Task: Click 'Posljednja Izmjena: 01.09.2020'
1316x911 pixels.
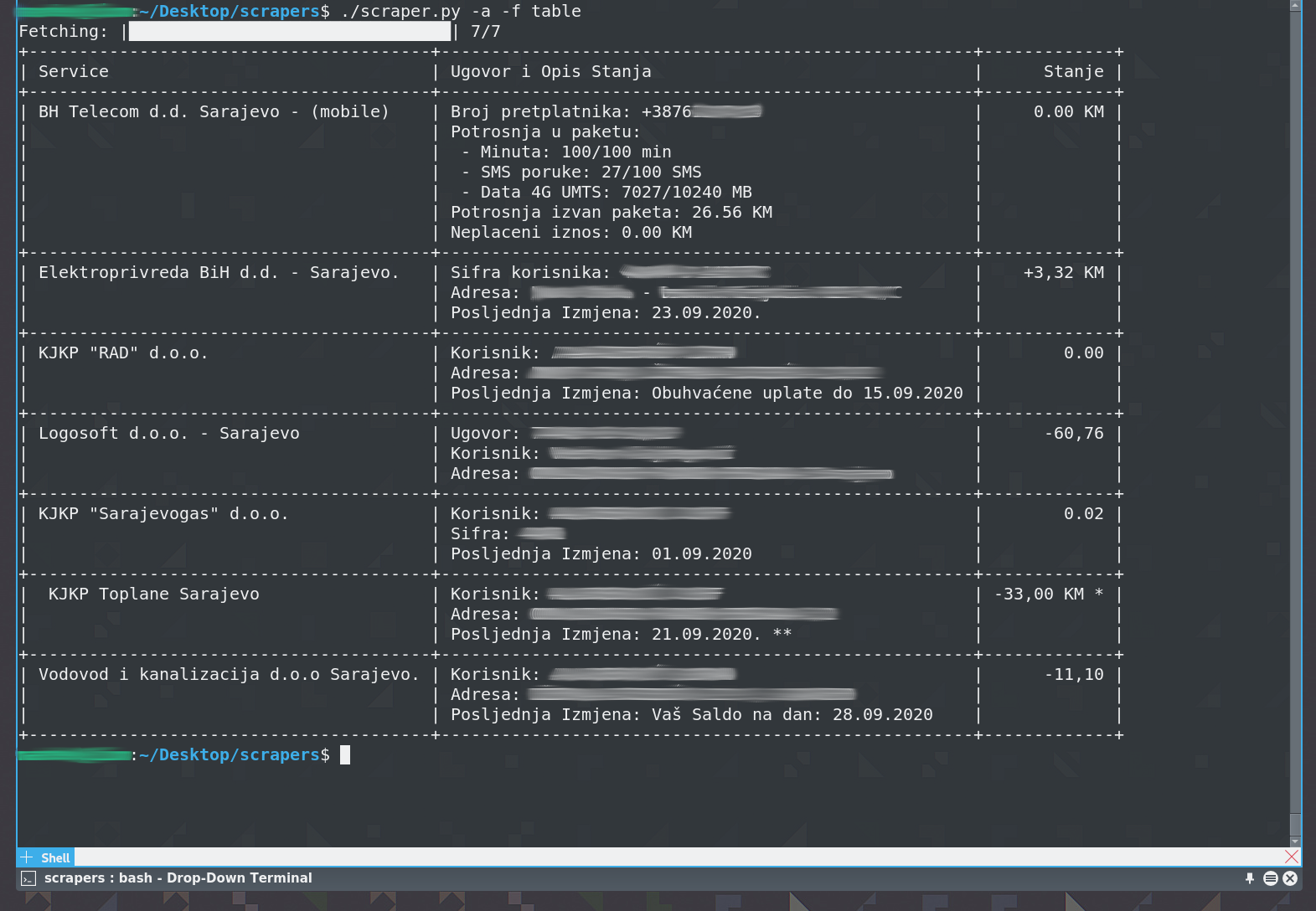Action: [x=601, y=554]
